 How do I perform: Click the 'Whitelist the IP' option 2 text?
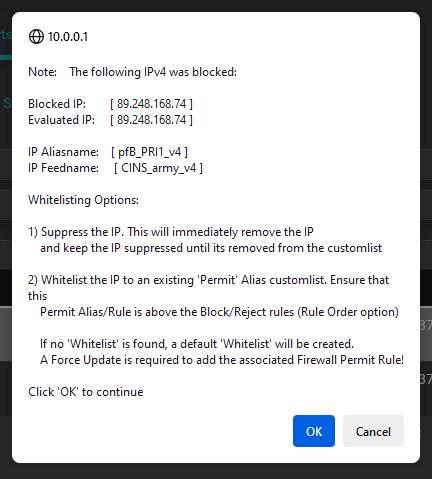point(80,280)
